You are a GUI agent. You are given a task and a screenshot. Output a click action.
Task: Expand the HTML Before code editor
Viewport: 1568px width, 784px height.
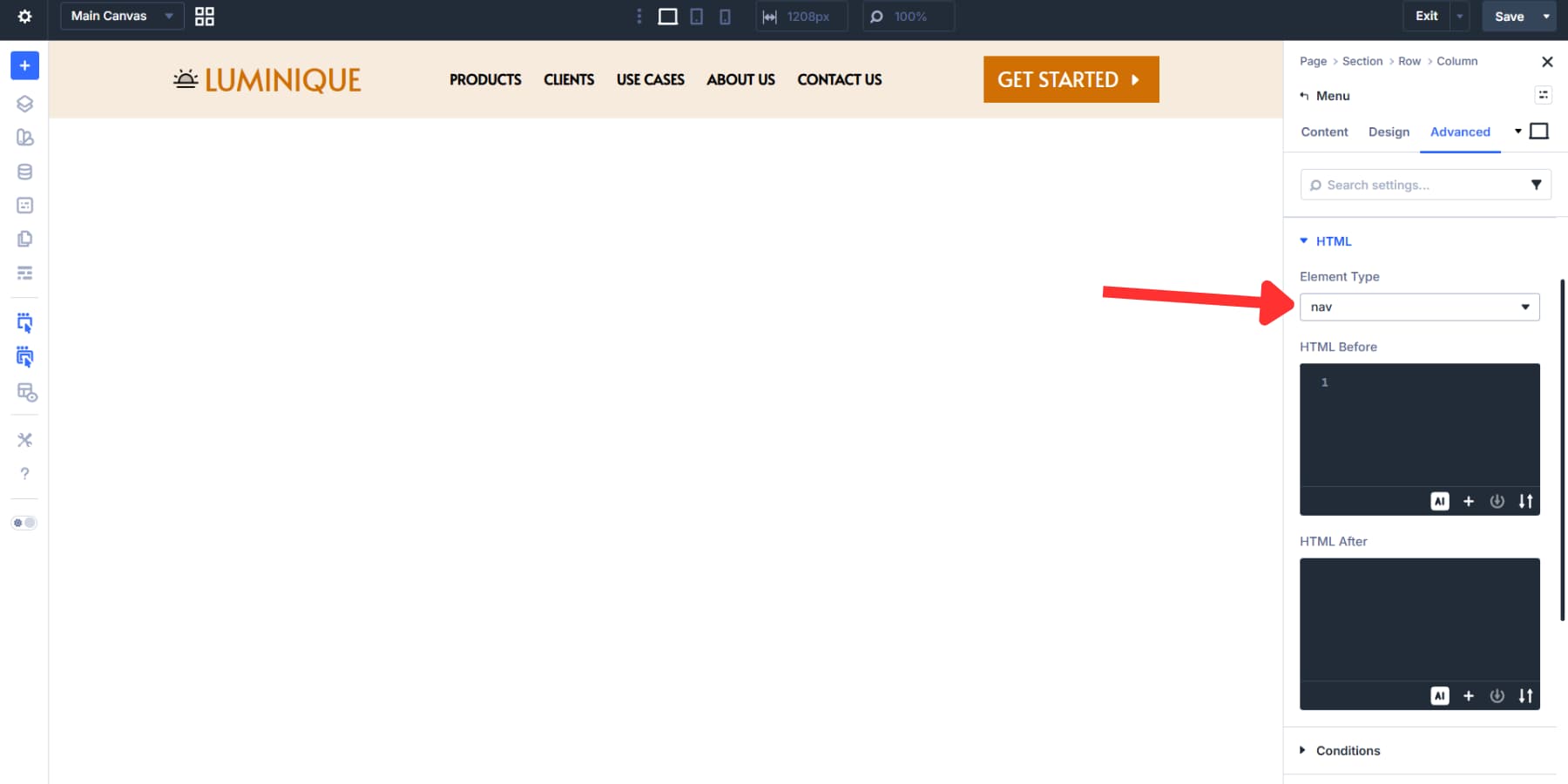tap(1527, 501)
